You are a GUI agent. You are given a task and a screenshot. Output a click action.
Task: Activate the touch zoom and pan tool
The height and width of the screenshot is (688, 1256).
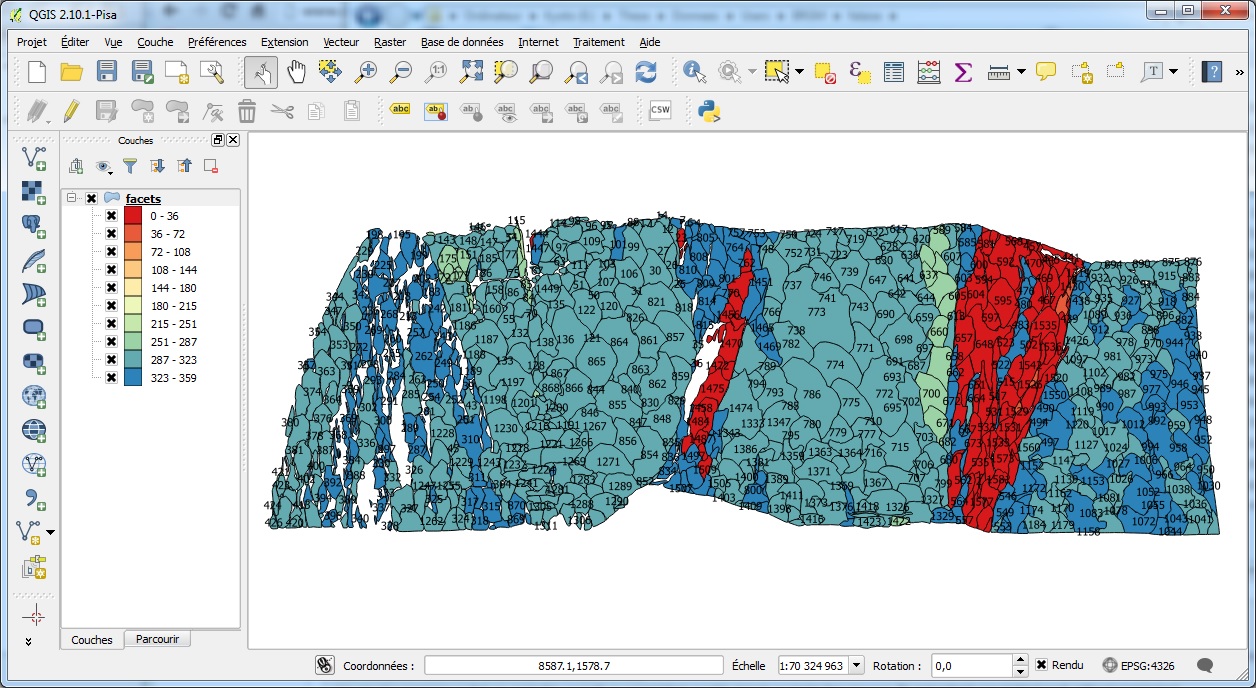[262, 71]
